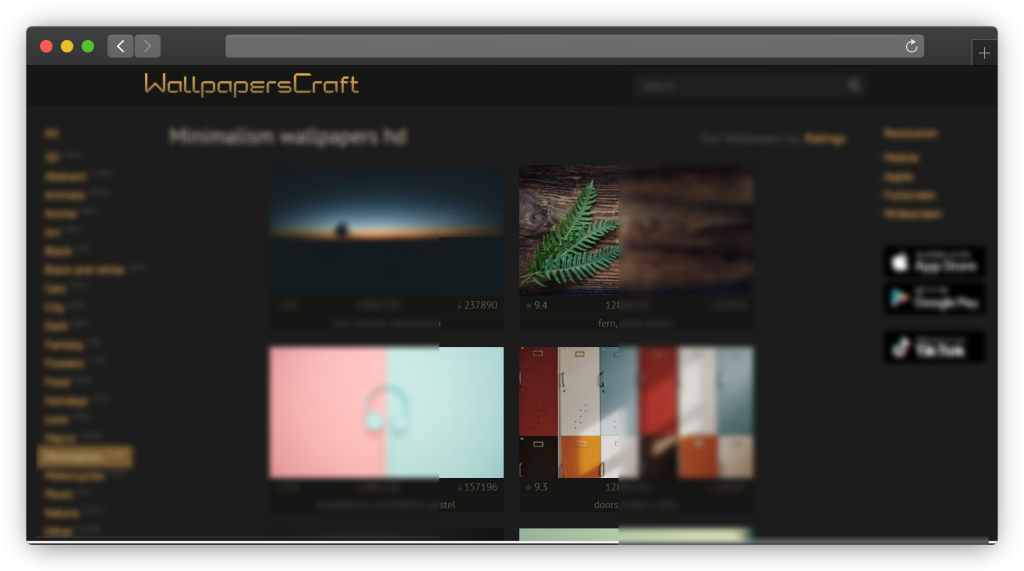Open the Google Play download badge

934,299
